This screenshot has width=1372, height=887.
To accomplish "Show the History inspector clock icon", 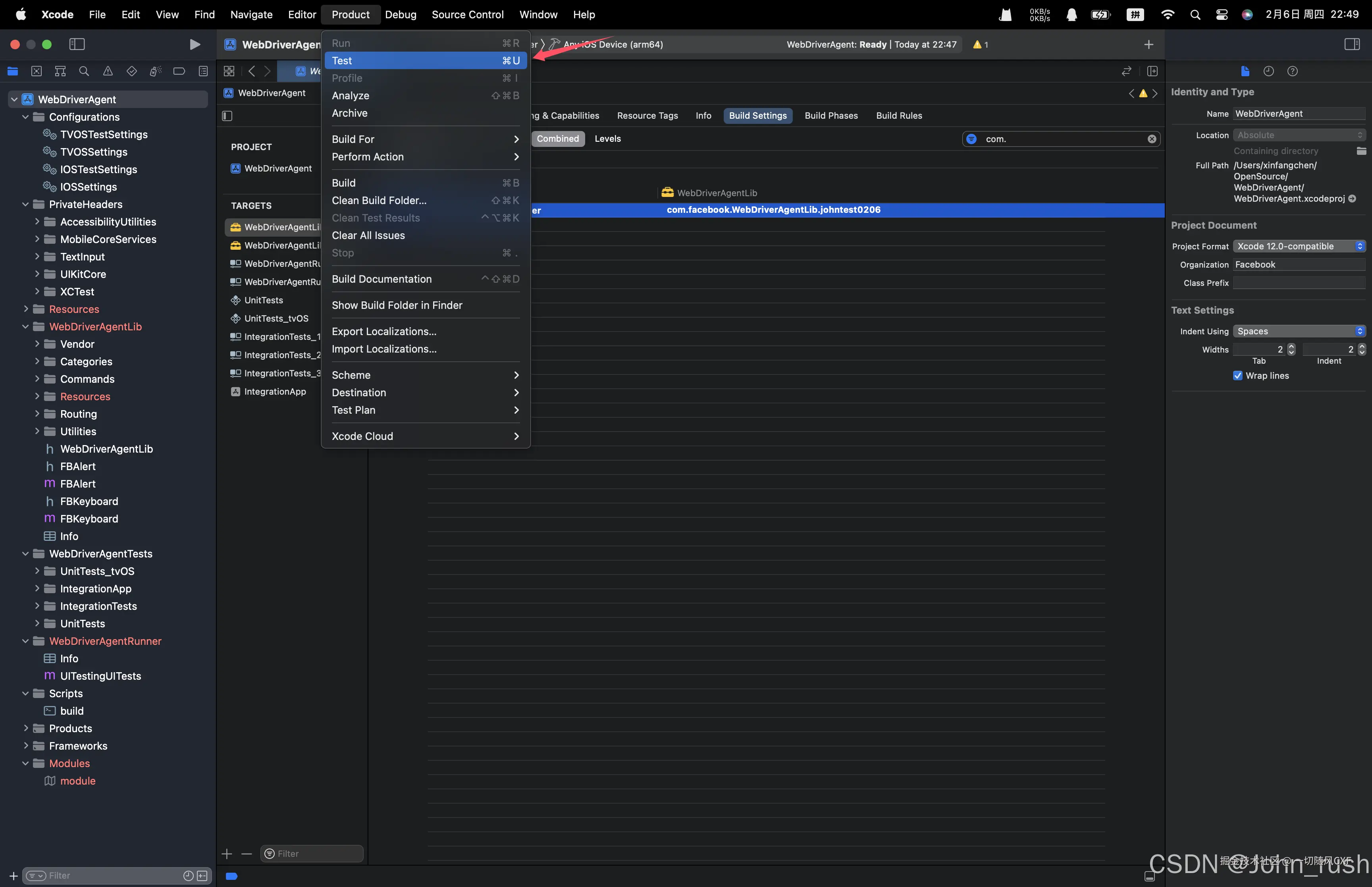I will point(1268,71).
